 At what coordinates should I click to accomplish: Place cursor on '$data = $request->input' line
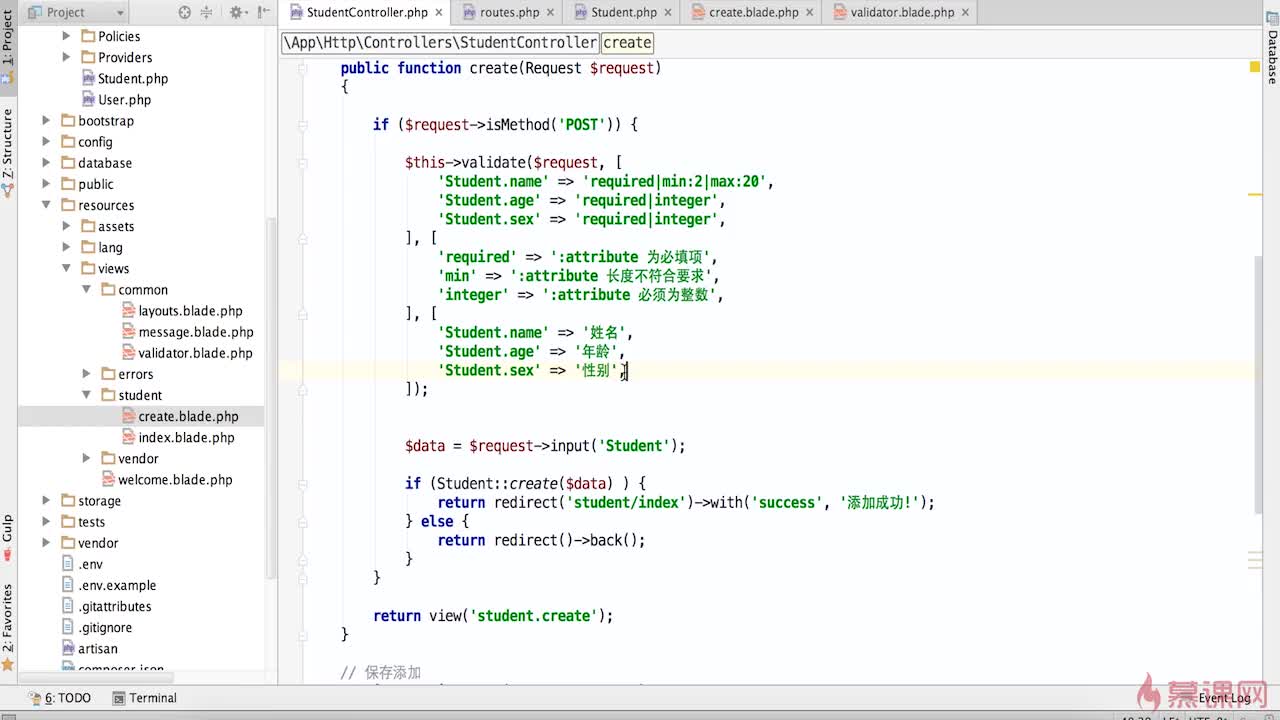(x=545, y=446)
